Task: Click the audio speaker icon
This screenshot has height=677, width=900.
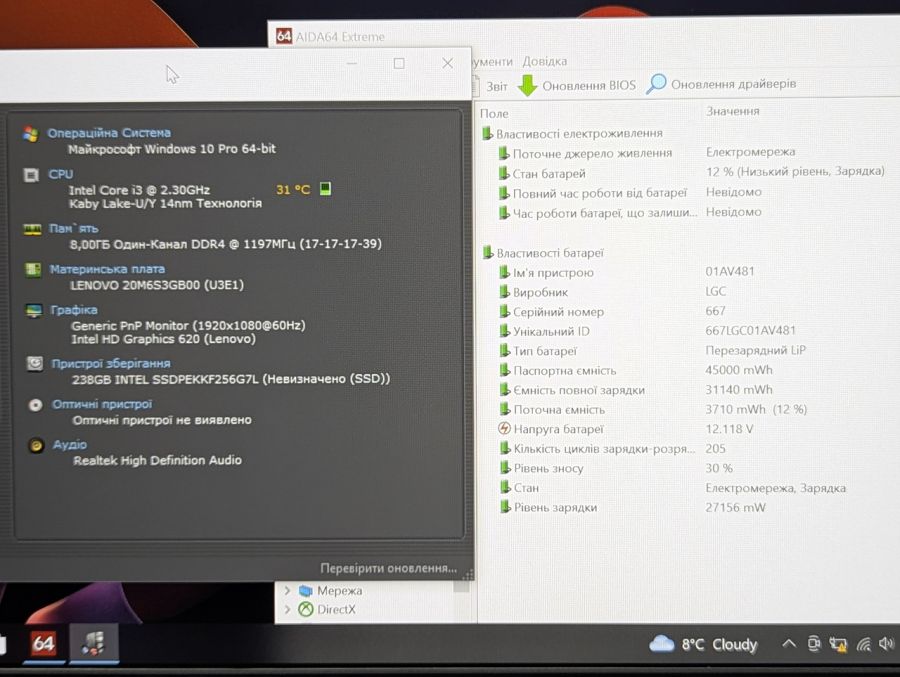Action: pos(36,446)
